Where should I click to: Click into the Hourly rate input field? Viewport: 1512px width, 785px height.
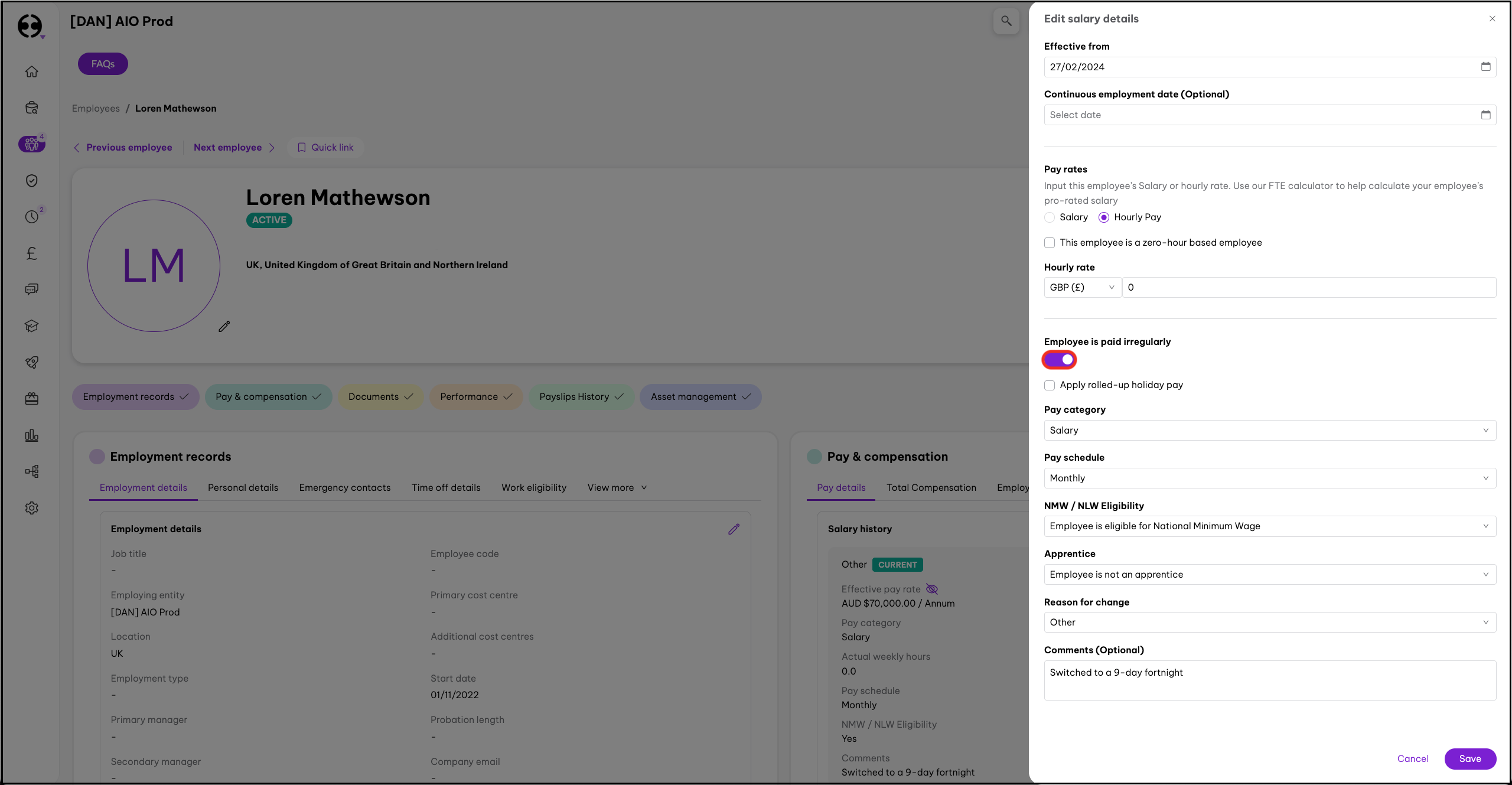point(1308,288)
